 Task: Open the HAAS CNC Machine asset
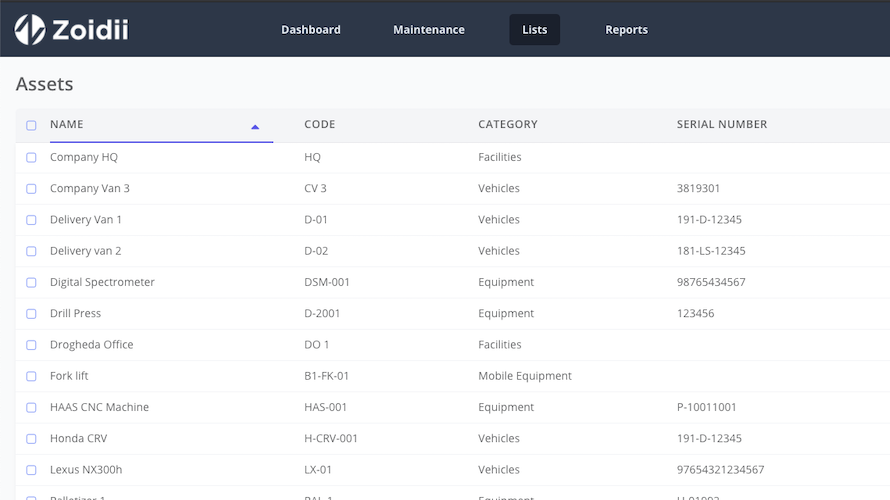point(99,407)
